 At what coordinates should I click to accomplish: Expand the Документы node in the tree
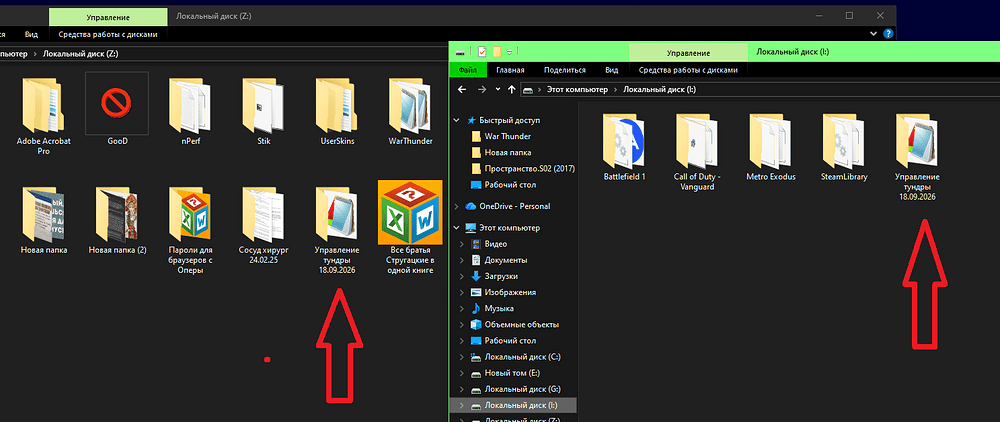coord(462,260)
